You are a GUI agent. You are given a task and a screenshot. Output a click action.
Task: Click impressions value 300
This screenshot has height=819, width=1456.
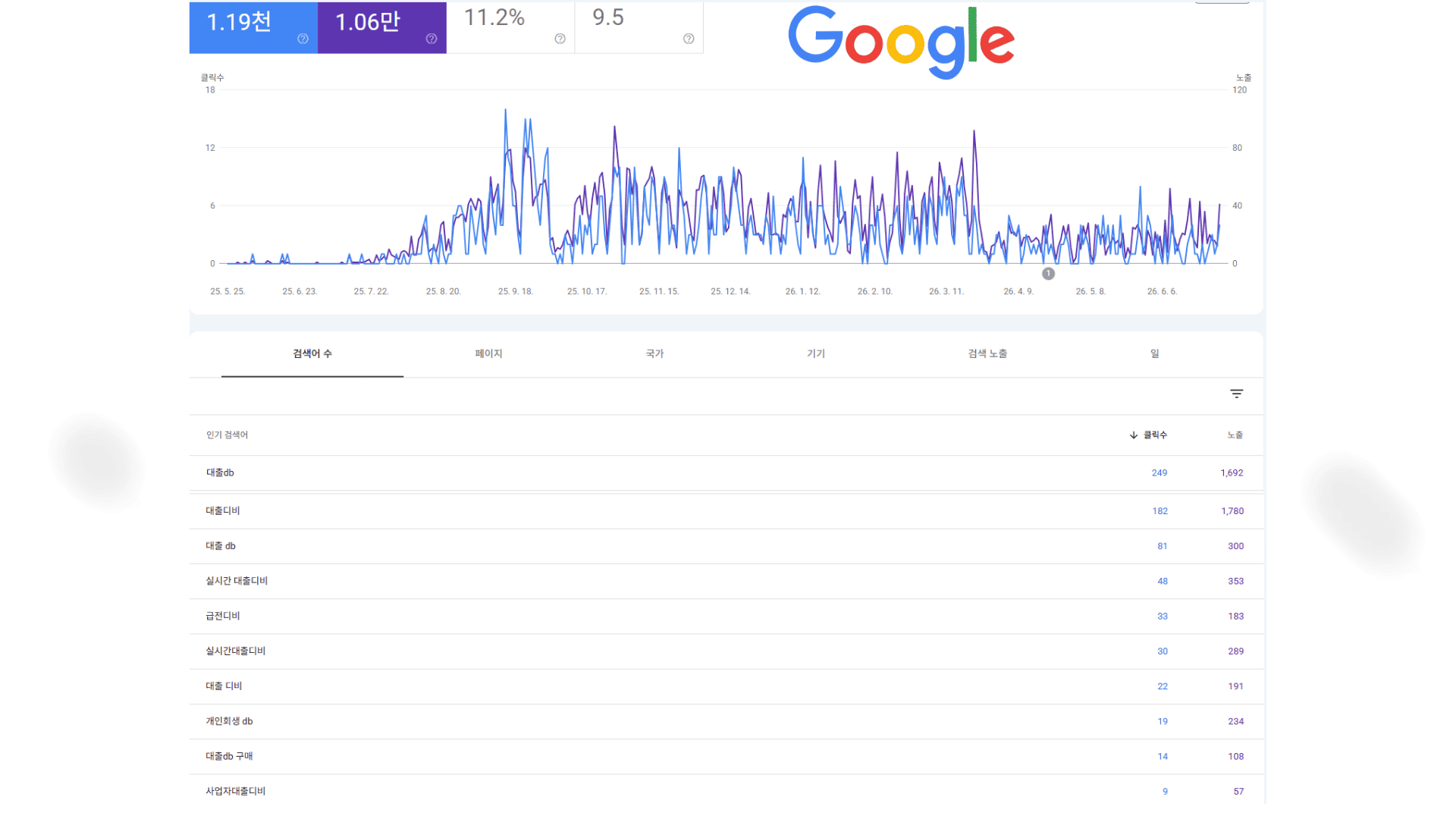(x=1236, y=546)
